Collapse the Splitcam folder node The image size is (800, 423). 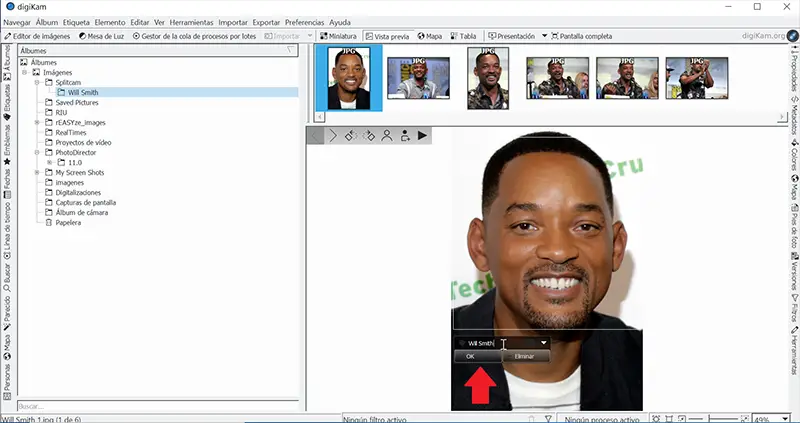37,82
